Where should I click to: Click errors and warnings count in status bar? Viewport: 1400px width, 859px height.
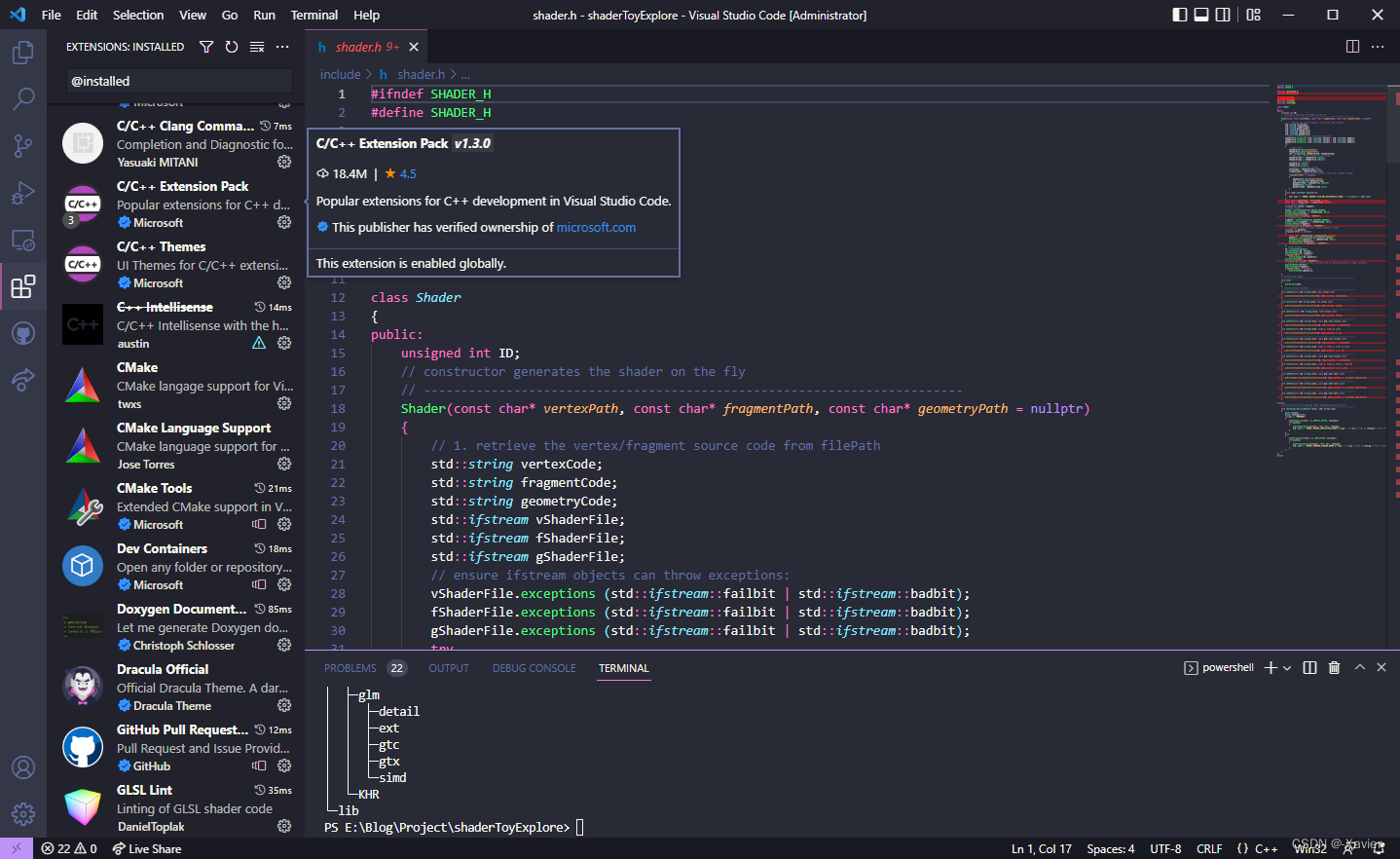[69, 848]
